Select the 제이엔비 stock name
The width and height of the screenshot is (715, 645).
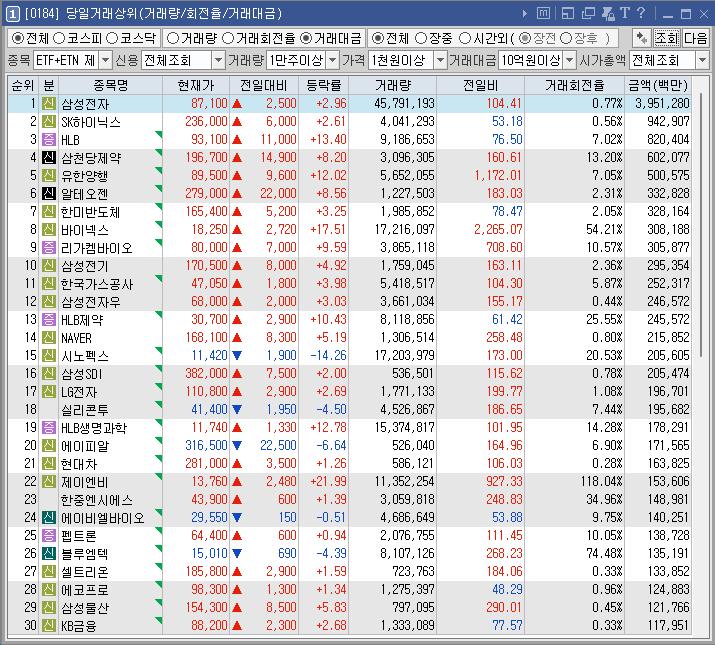[84, 481]
